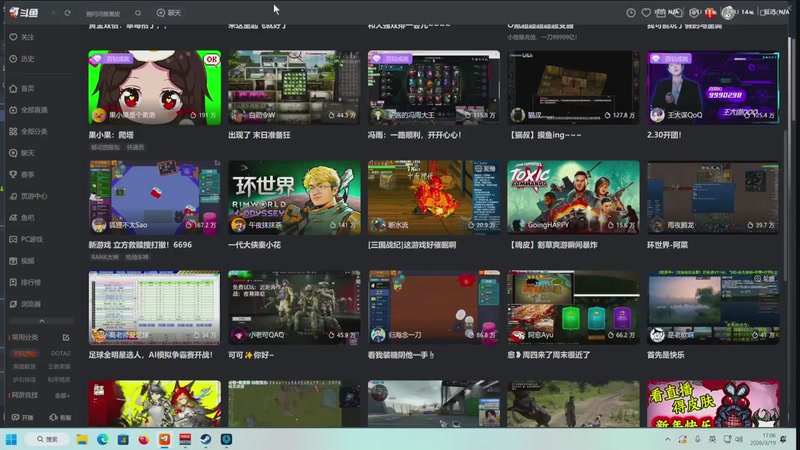Open 客服 (Customer Service) at sidebar bottom
Viewport: 800px width, 450px height.
[60, 417]
